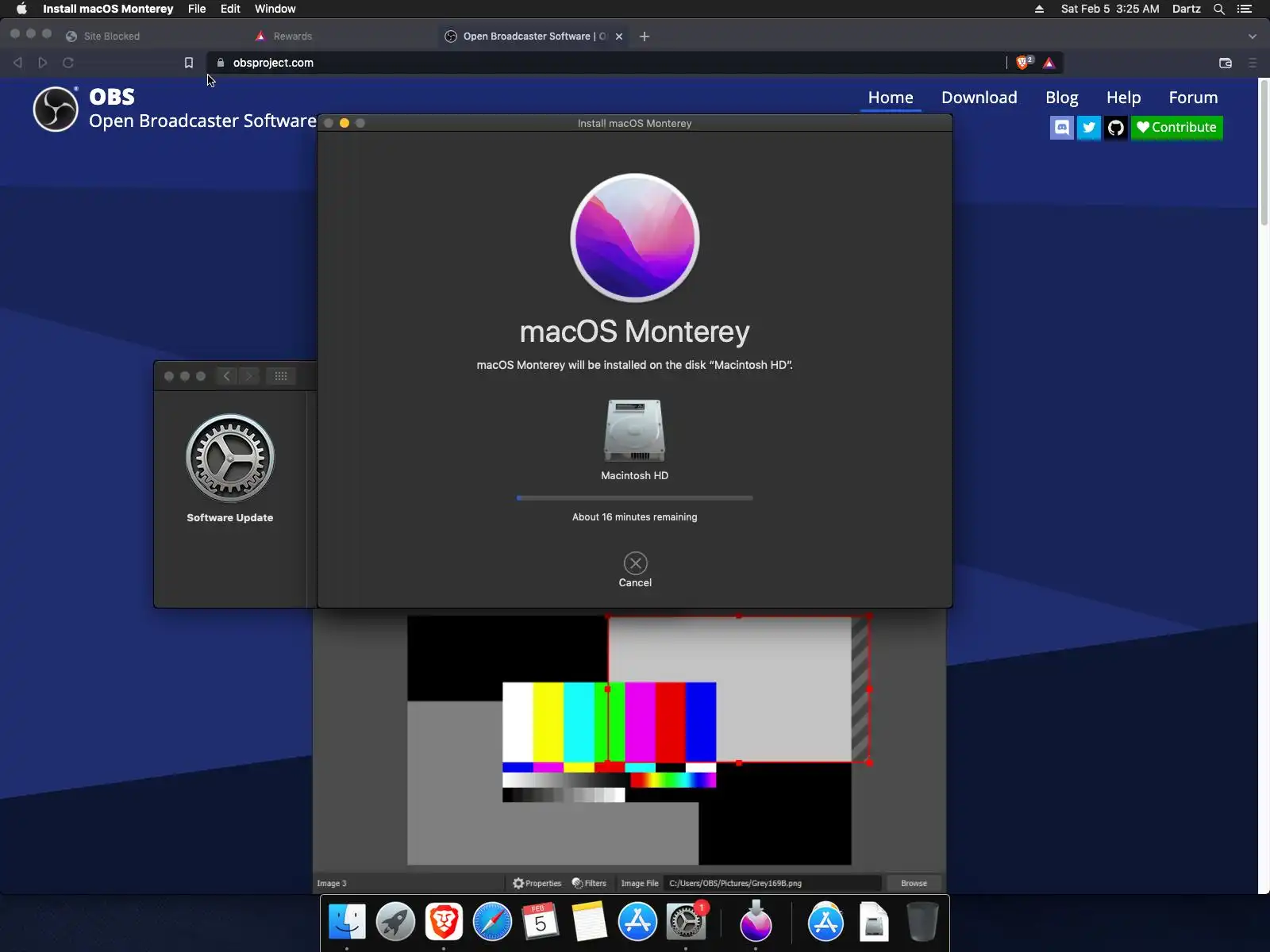Reload the obsproject.com page
Image resolution: width=1270 pixels, height=952 pixels.
click(68, 63)
